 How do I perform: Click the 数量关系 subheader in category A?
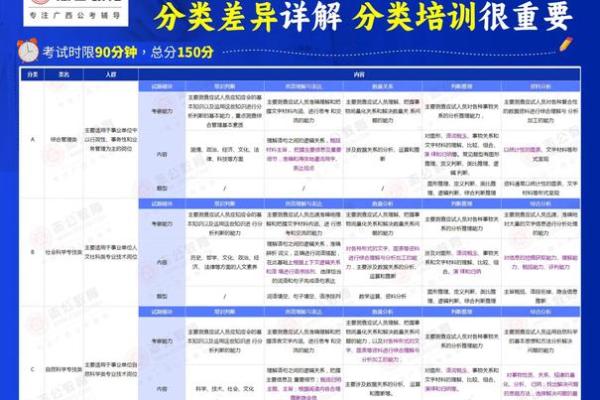point(383,87)
